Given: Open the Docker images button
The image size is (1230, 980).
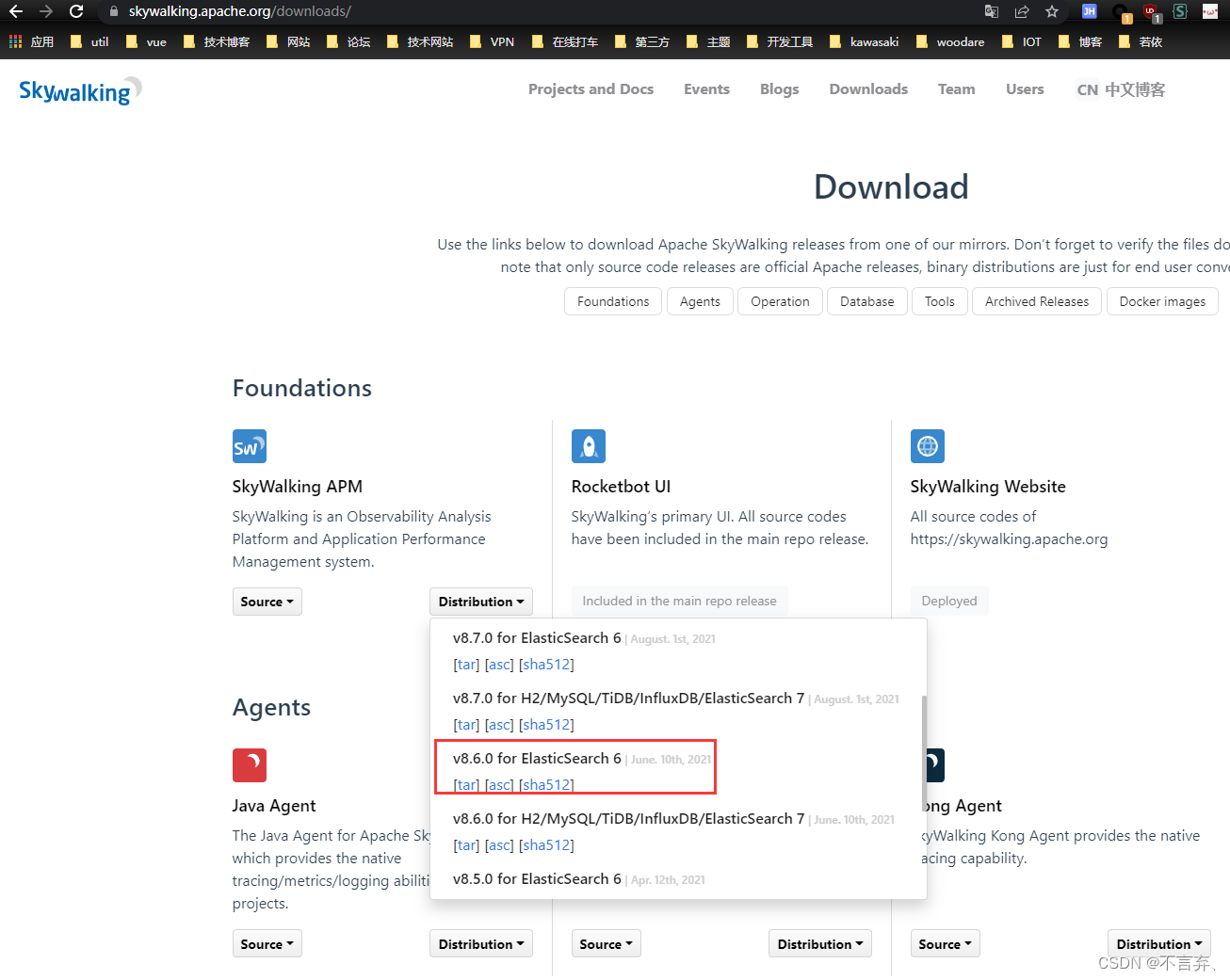Looking at the screenshot, I should [x=1162, y=301].
